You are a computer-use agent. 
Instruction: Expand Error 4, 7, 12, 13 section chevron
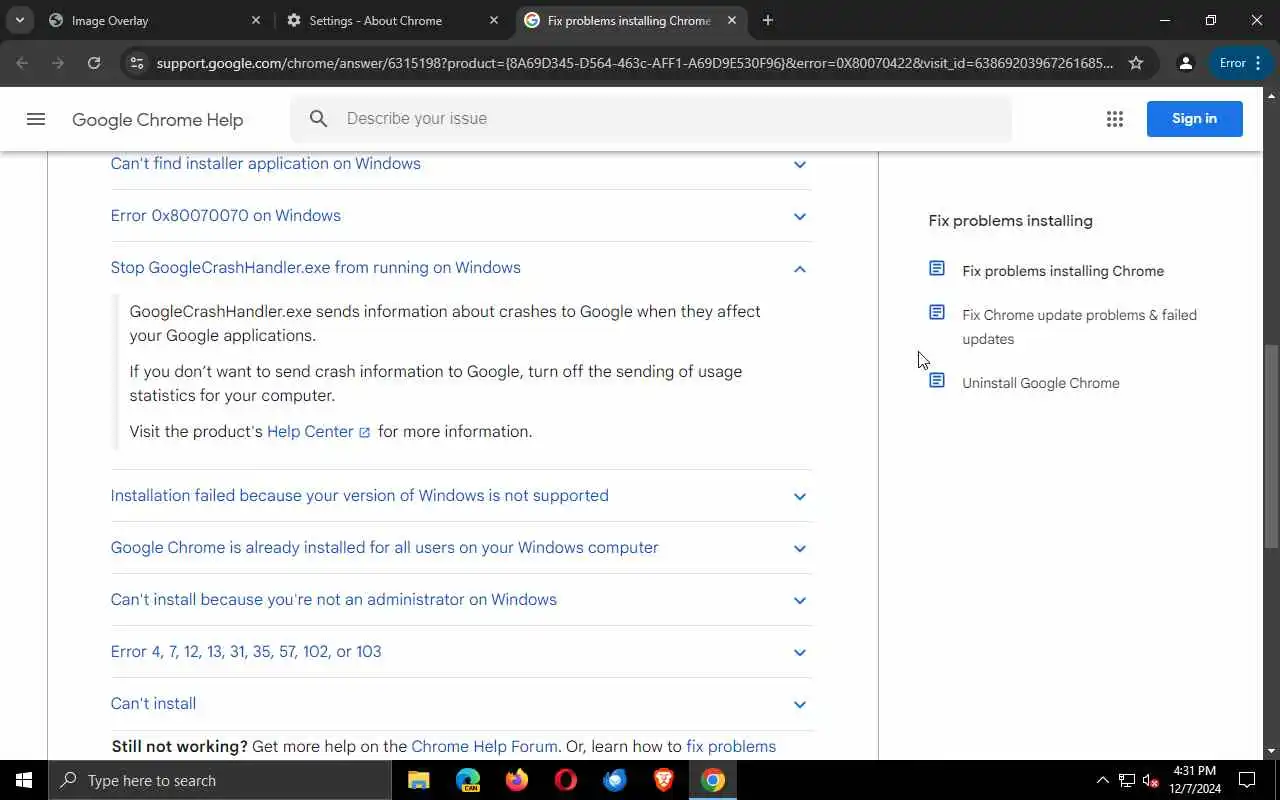pos(799,652)
